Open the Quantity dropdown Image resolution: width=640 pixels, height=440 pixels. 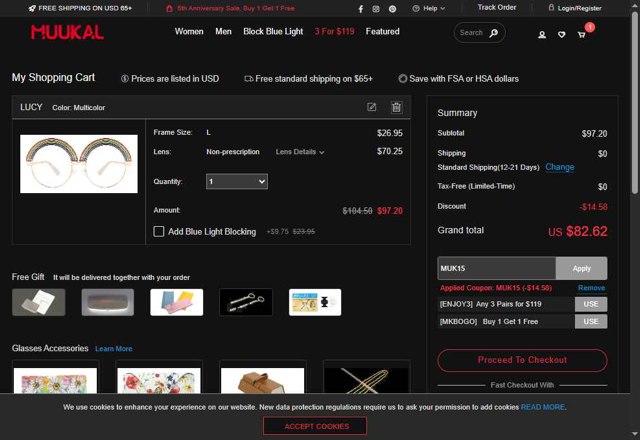[x=237, y=181]
